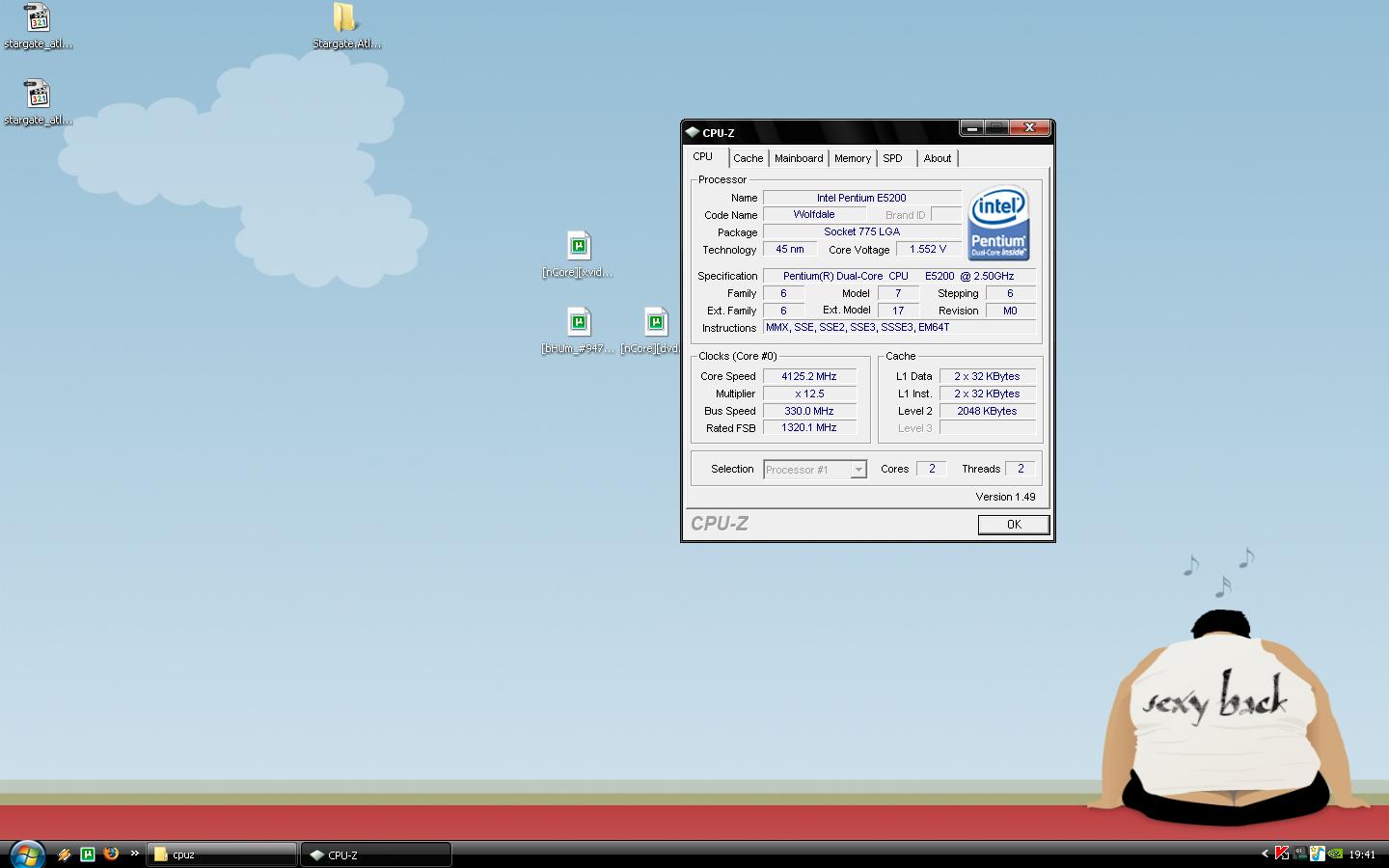This screenshot has height=868, width=1389.
Task: Open the Windows Start orb
Action: pos(26,854)
